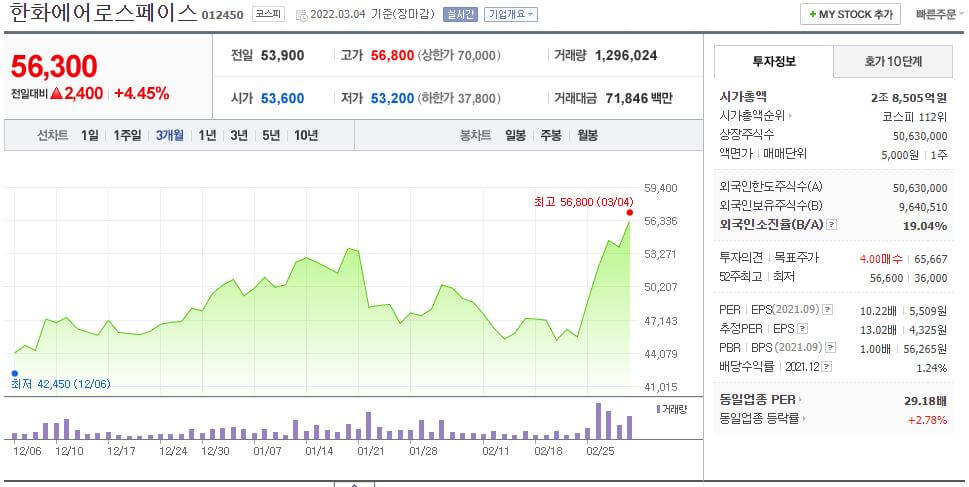Expand the 빠른주문 menu

939,14
